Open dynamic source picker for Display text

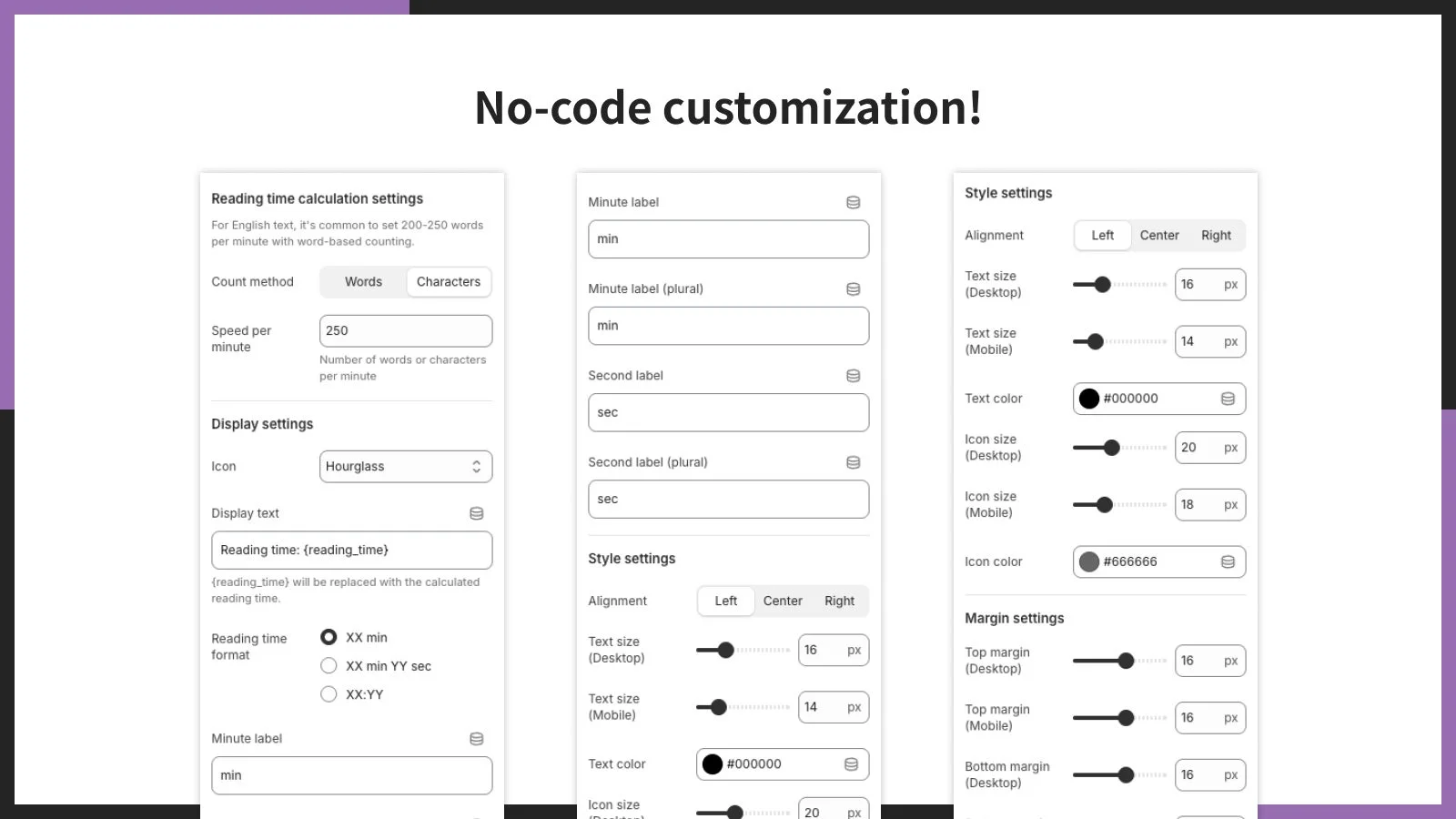476,512
